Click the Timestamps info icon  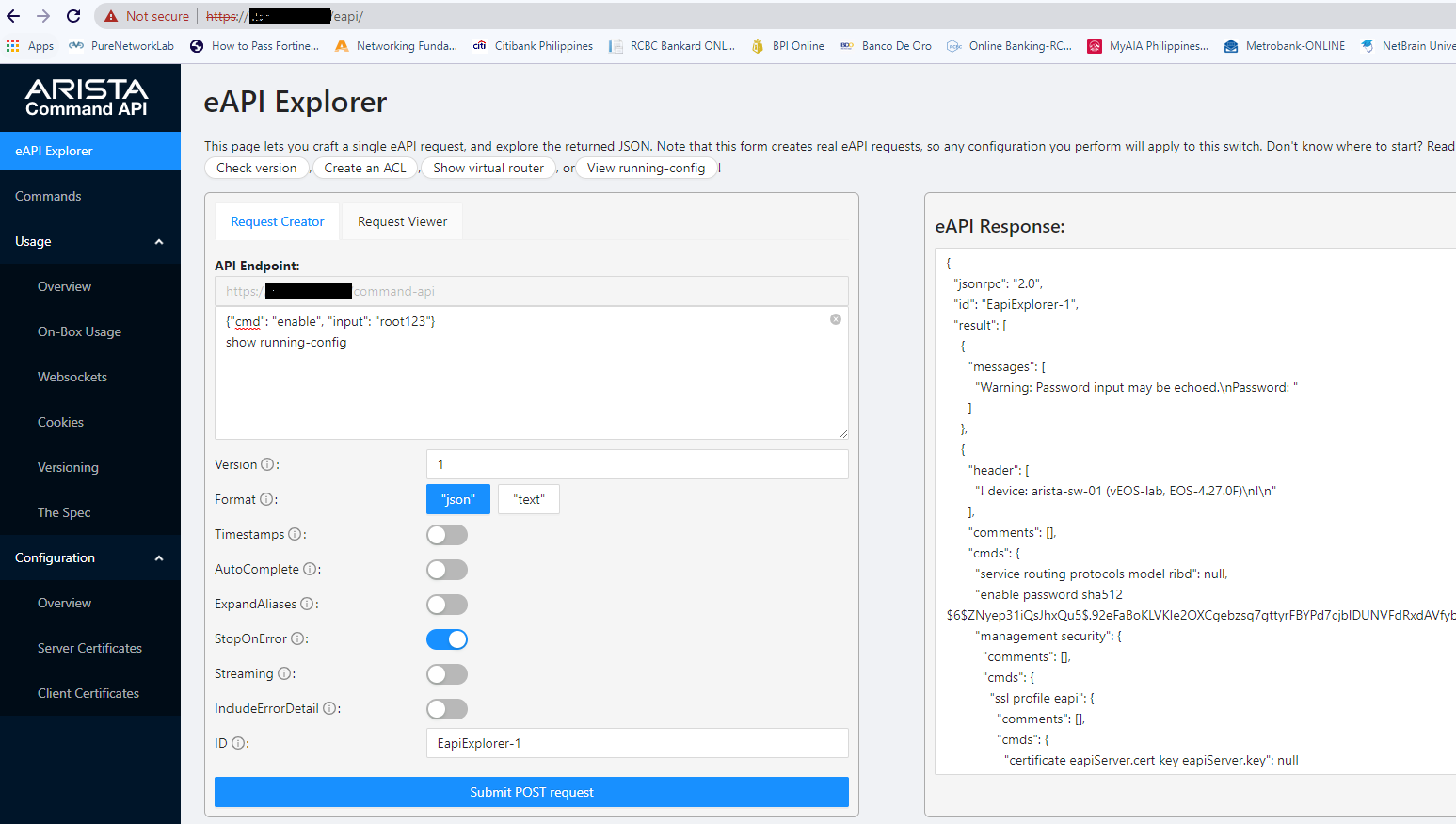pos(295,534)
